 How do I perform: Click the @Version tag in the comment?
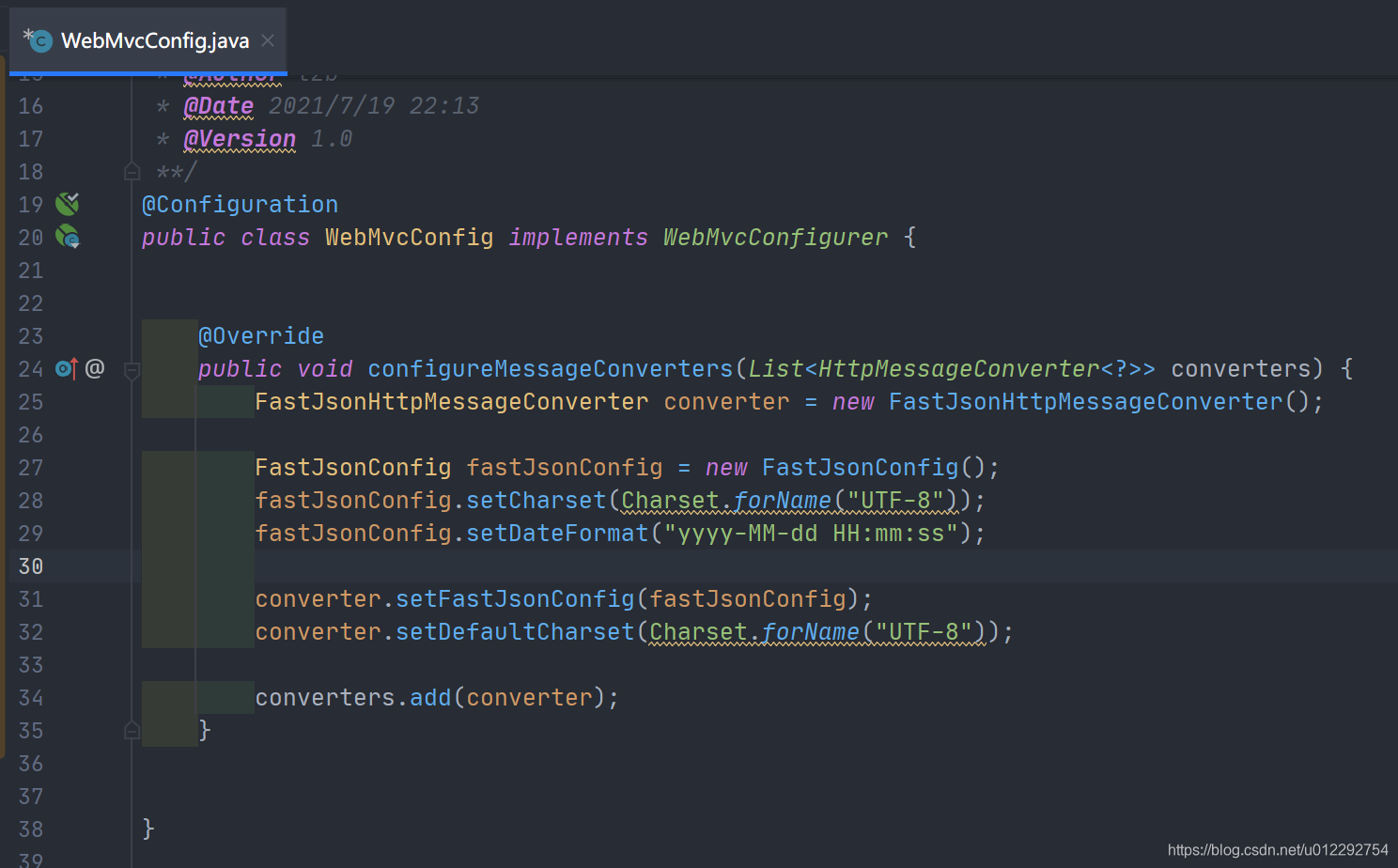click(240, 138)
